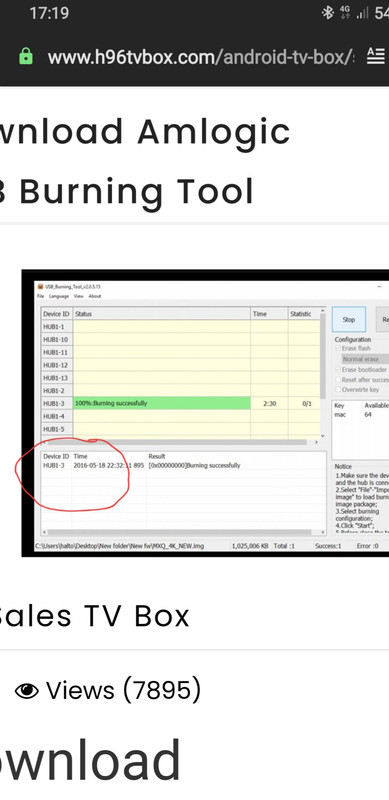Click the Stop button
The height and width of the screenshot is (800, 389).
tap(349, 319)
